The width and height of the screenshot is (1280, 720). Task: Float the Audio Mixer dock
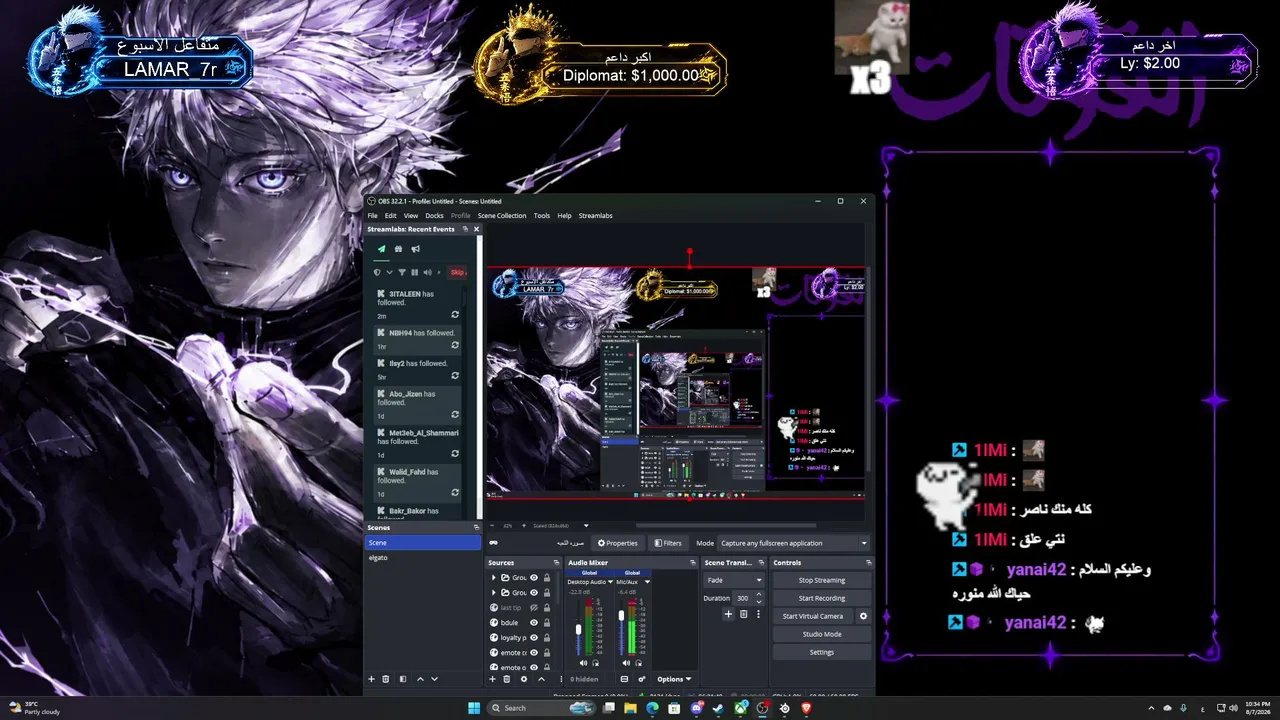pos(693,563)
